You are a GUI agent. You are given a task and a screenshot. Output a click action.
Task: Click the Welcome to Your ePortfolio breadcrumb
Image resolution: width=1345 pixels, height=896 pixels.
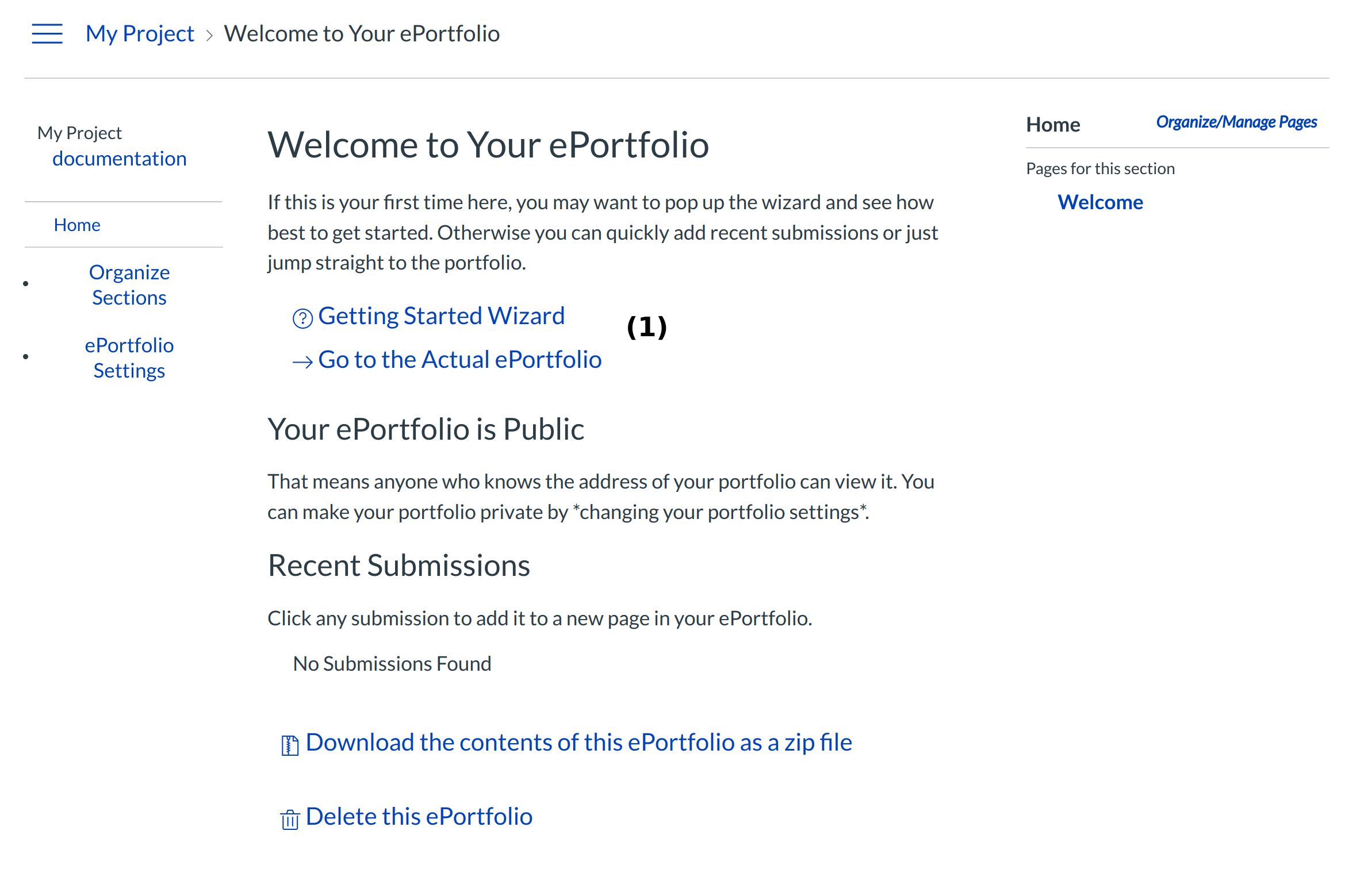(x=362, y=34)
